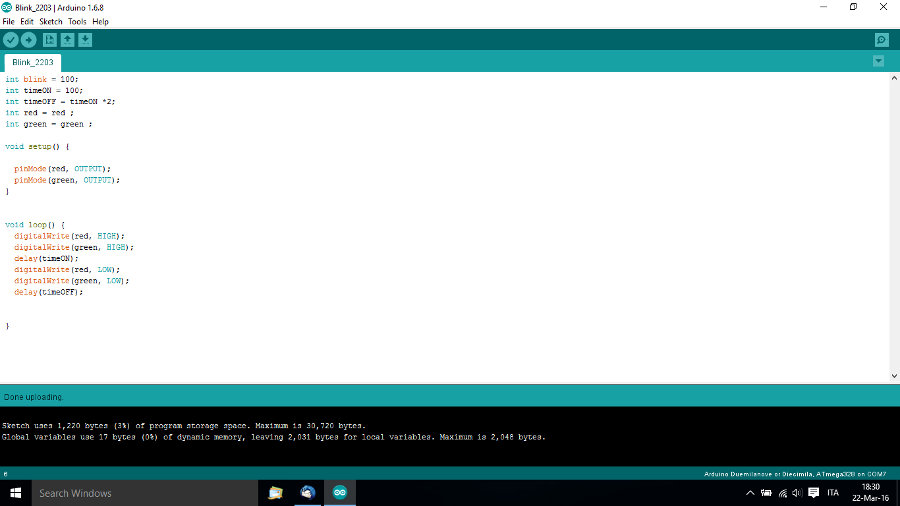Open the Tools menu
The width and height of the screenshot is (900, 506).
pyautogui.click(x=77, y=22)
